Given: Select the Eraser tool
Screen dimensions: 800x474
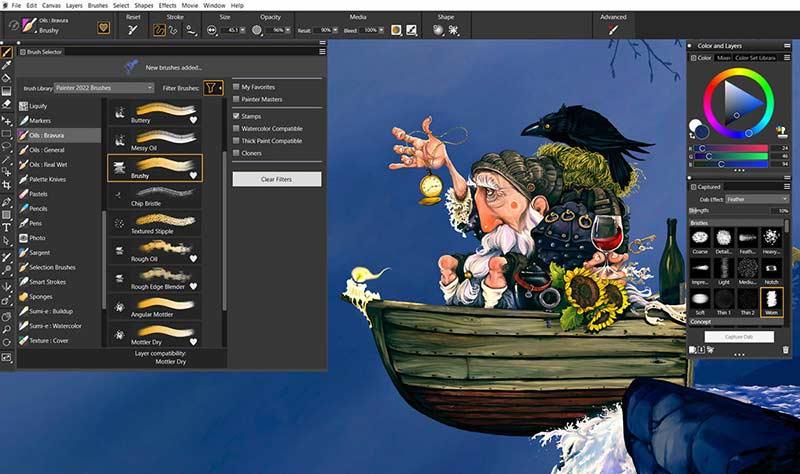Looking at the screenshot, I should point(6,104).
